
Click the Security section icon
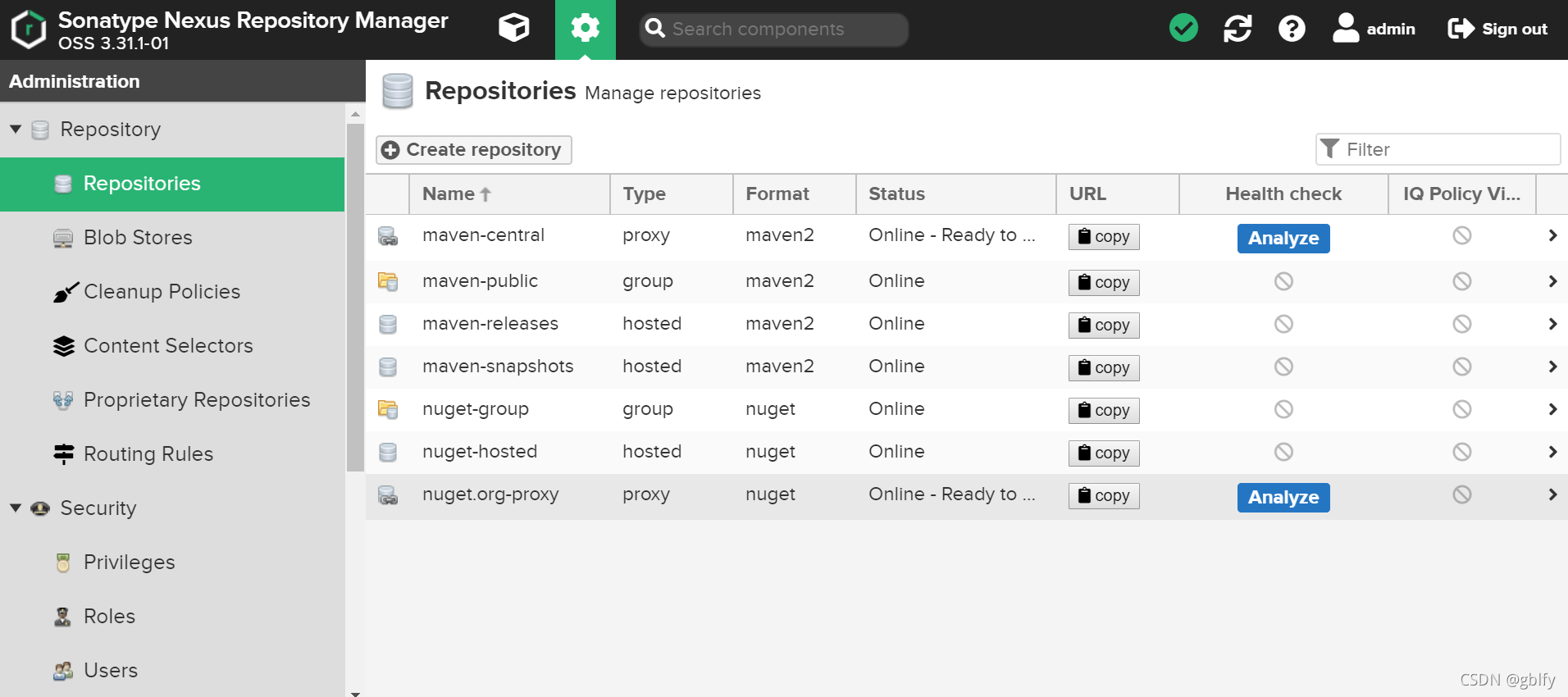40,508
